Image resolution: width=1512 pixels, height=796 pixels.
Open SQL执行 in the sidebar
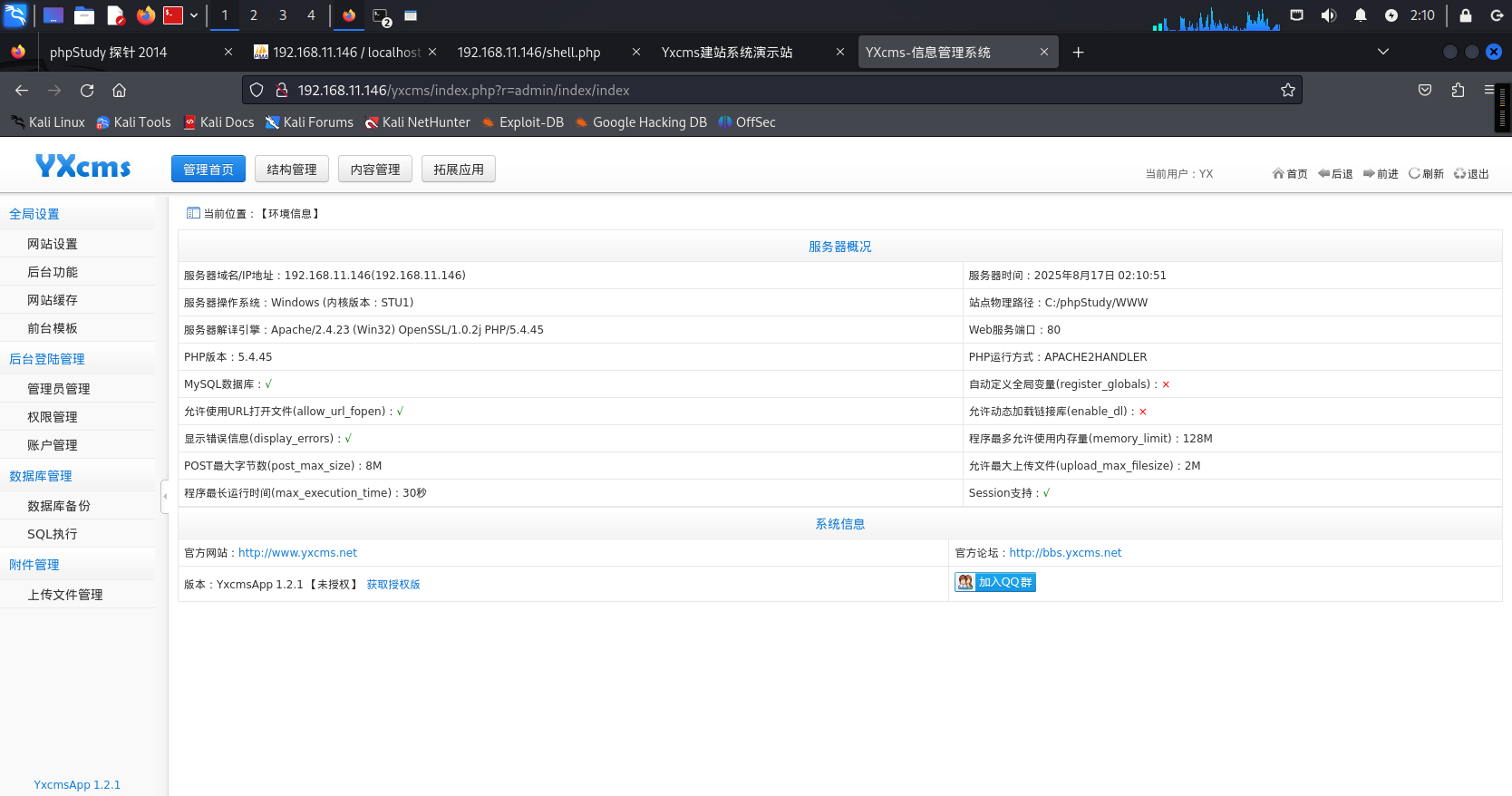pyautogui.click(x=53, y=534)
